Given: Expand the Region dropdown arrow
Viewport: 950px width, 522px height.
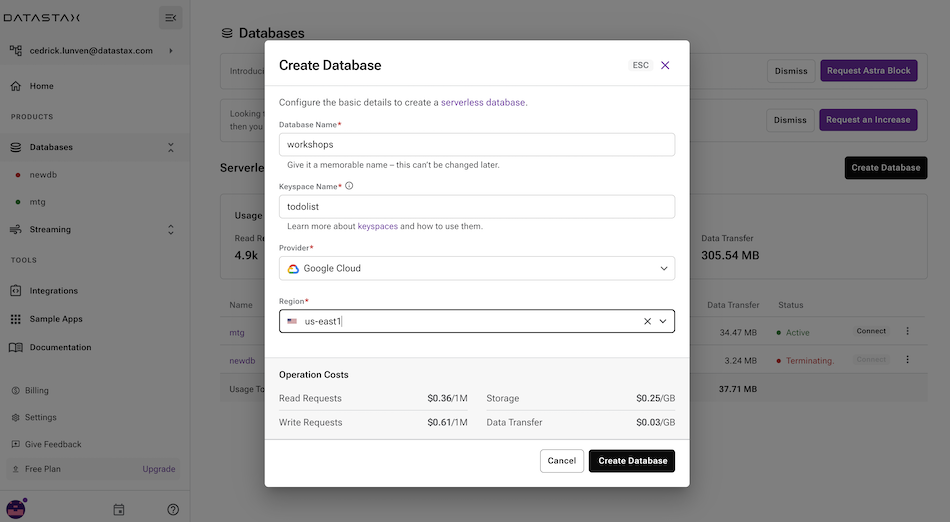Looking at the screenshot, I should 663,321.
